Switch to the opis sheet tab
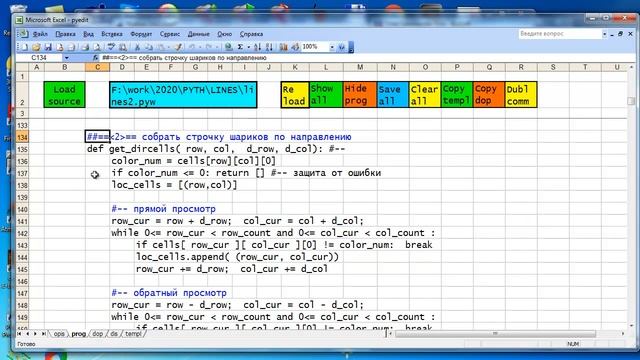 pyautogui.click(x=59, y=334)
